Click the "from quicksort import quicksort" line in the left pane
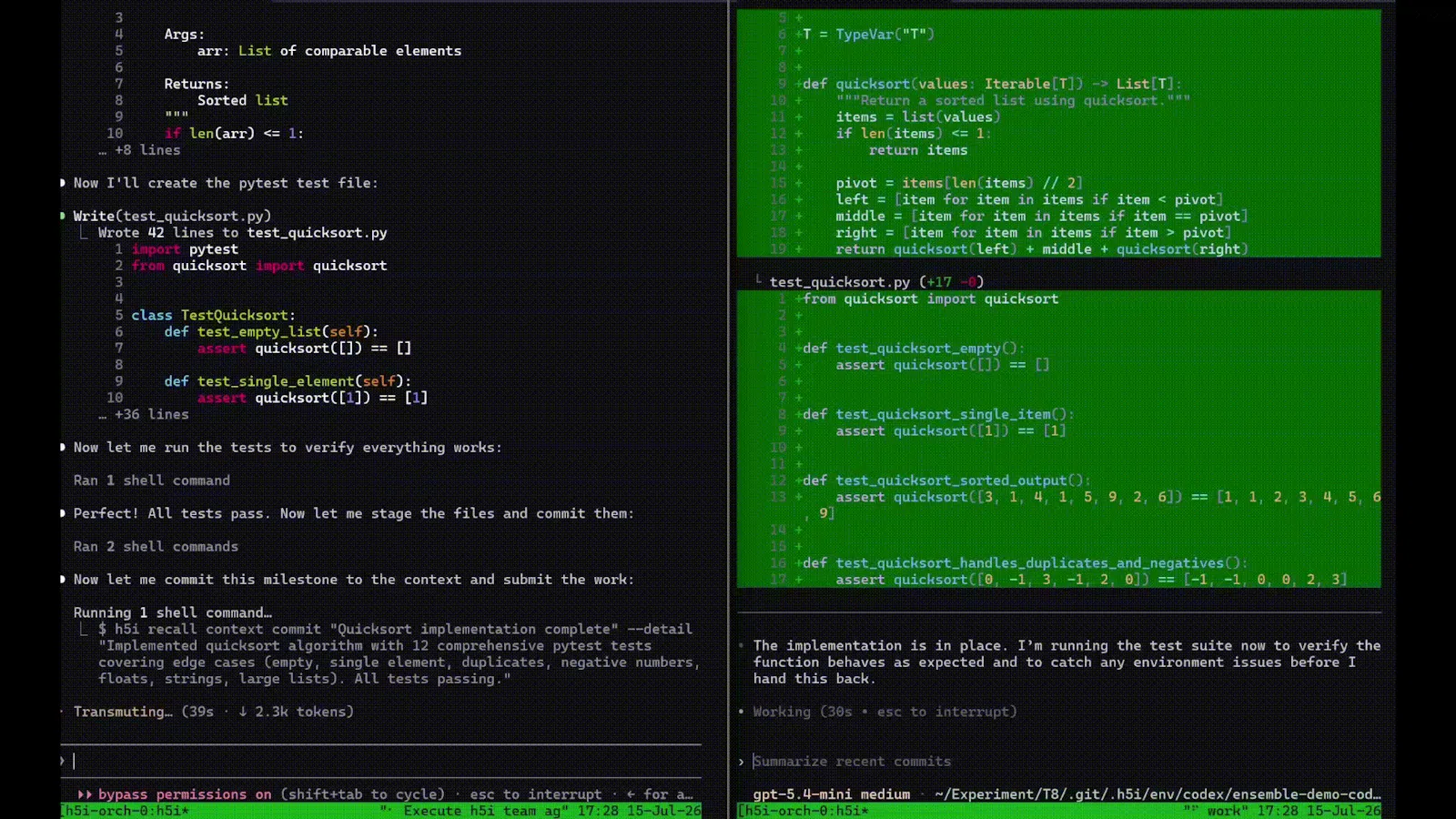1456x819 pixels. 259,266
